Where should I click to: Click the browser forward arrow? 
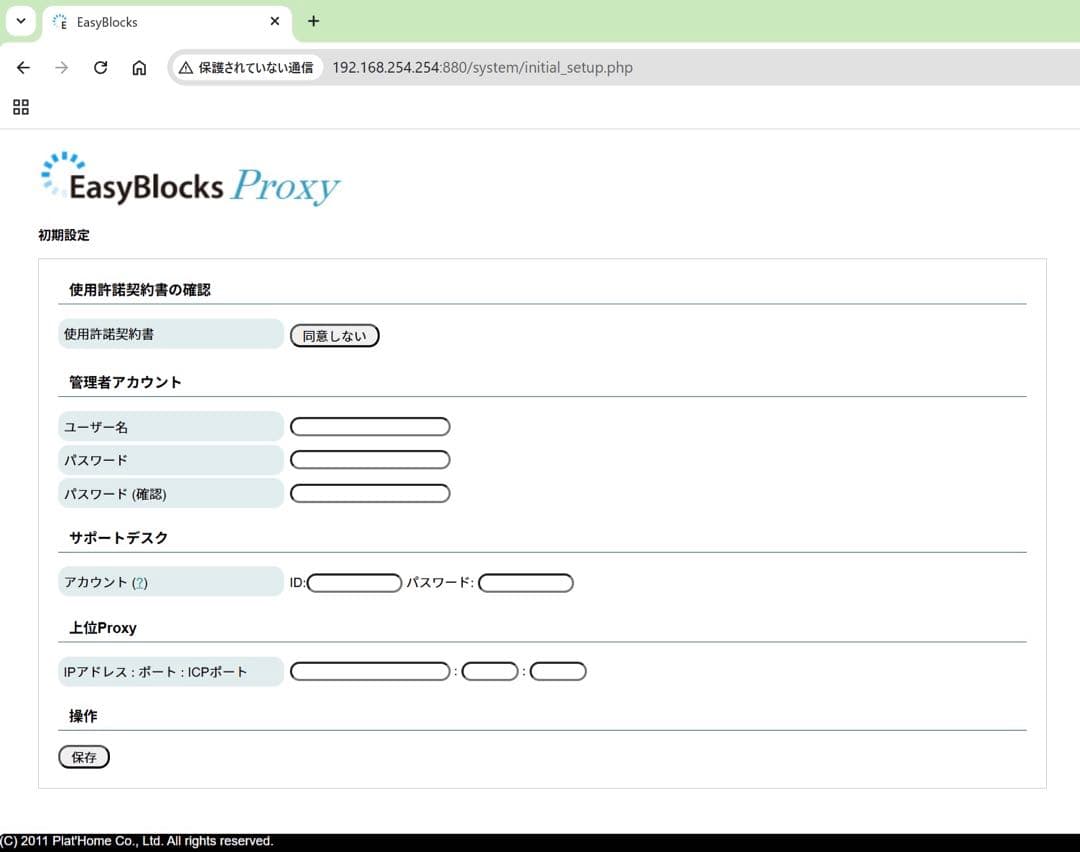click(61, 67)
